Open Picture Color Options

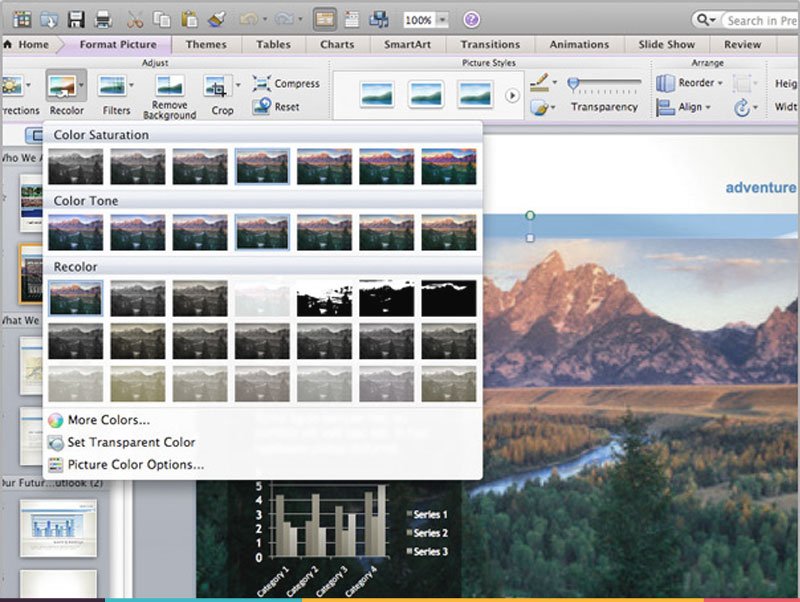tap(135, 464)
